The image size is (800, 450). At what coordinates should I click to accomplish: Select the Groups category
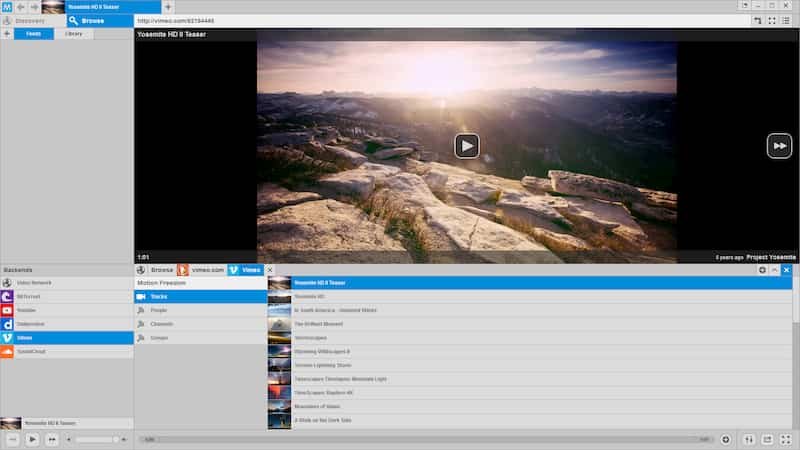[201, 338]
